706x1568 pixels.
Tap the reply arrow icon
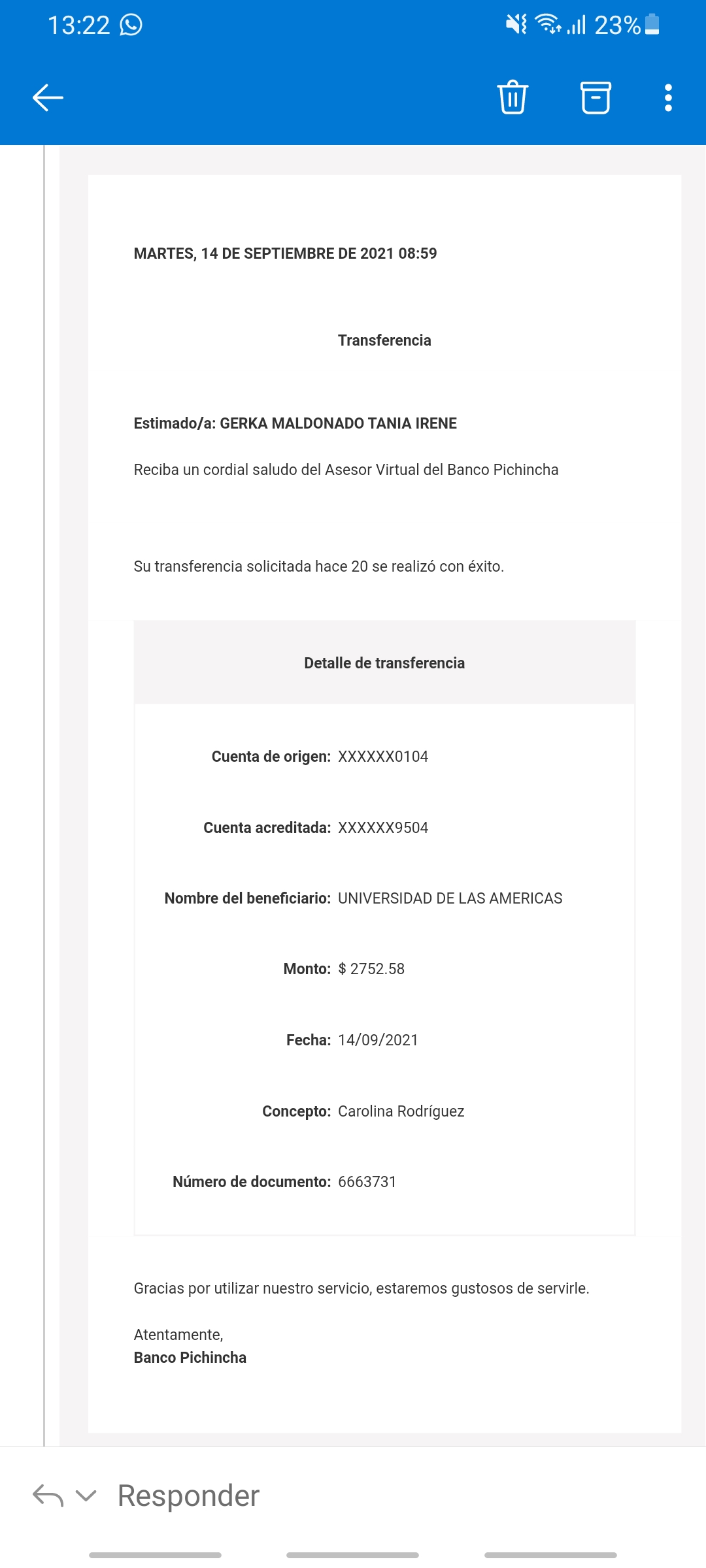point(48,1495)
